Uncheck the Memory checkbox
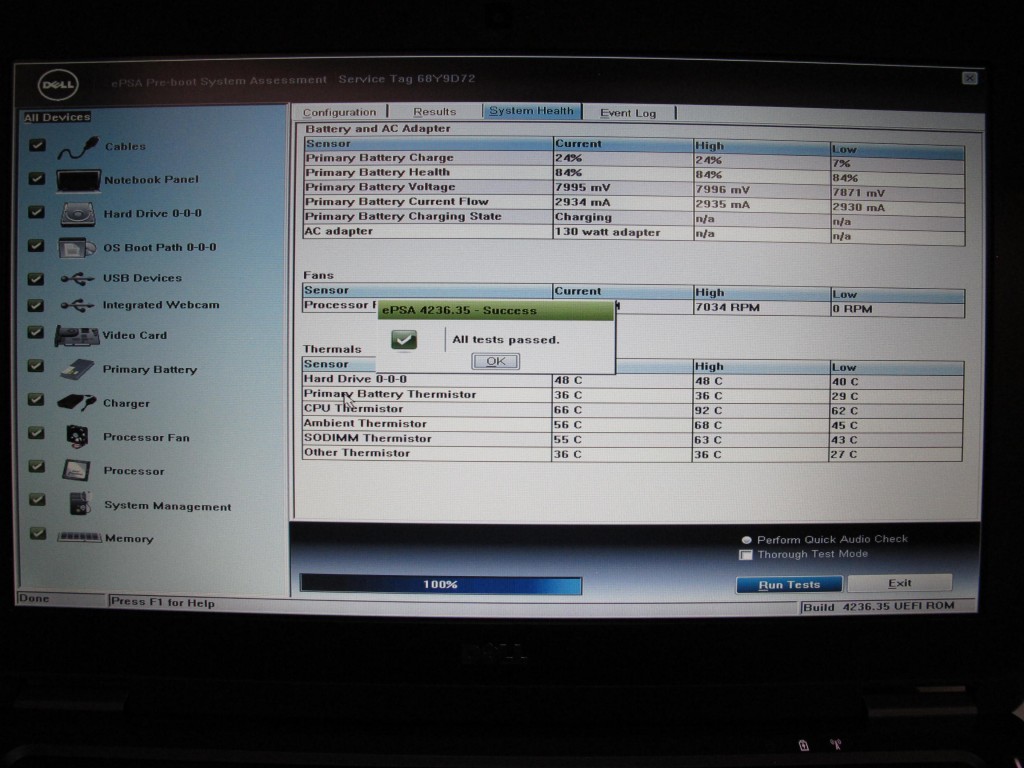This screenshot has width=1024, height=768. tap(38, 534)
